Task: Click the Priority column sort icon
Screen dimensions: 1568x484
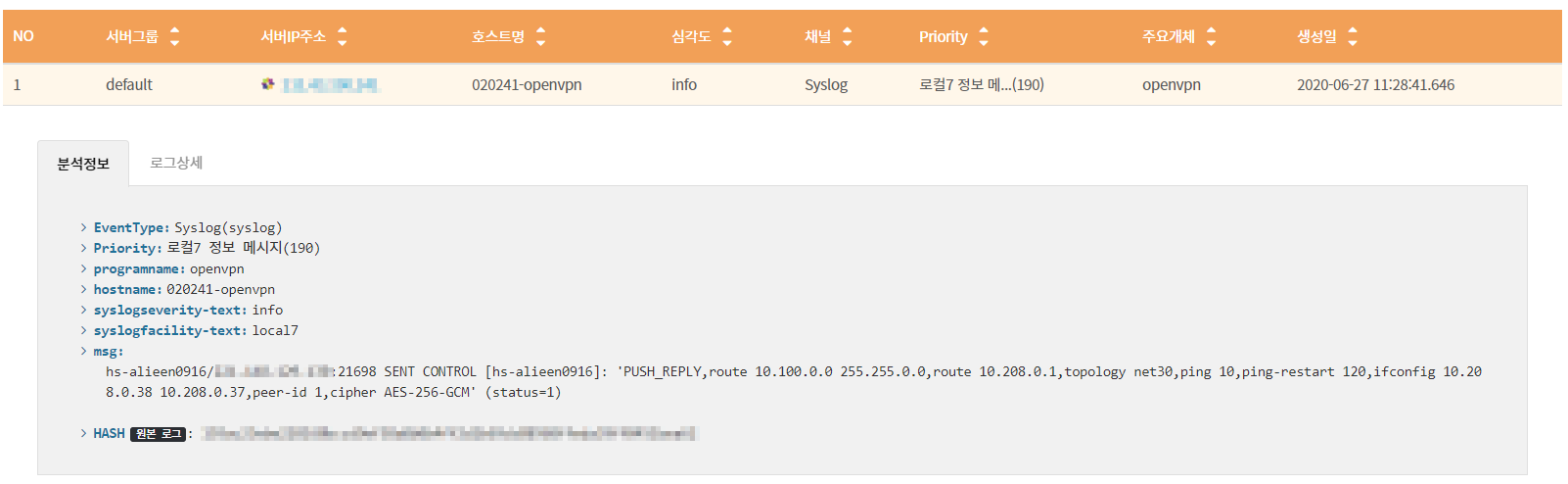Action: [984, 36]
